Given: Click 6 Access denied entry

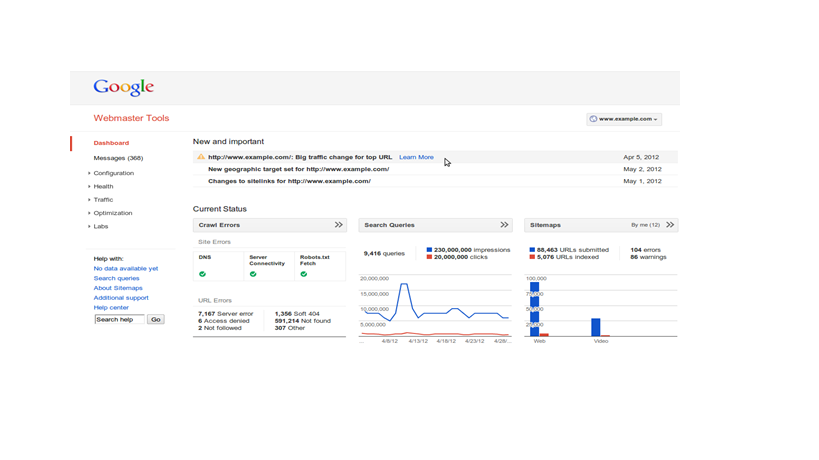Looking at the screenshot, I should pyautogui.click(x=224, y=321).
